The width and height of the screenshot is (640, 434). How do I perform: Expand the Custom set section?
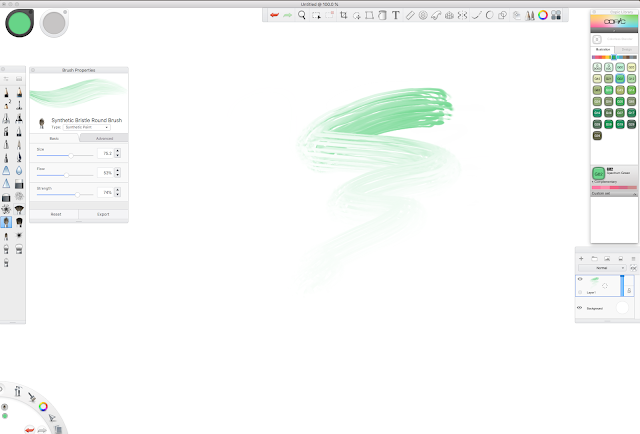614,194
